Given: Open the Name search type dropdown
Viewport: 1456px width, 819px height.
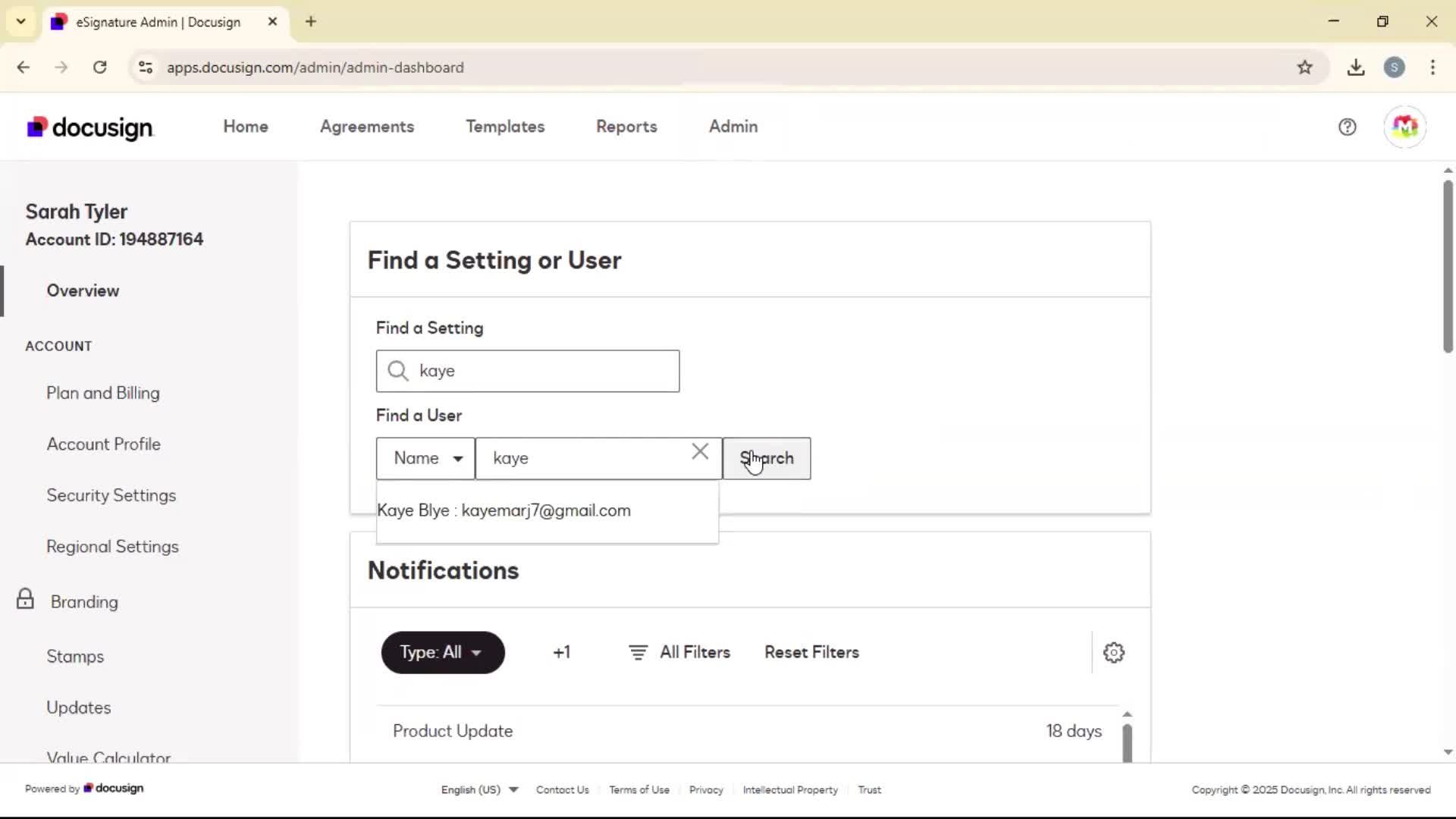Looking at the screenshot, I should (425, 458).
